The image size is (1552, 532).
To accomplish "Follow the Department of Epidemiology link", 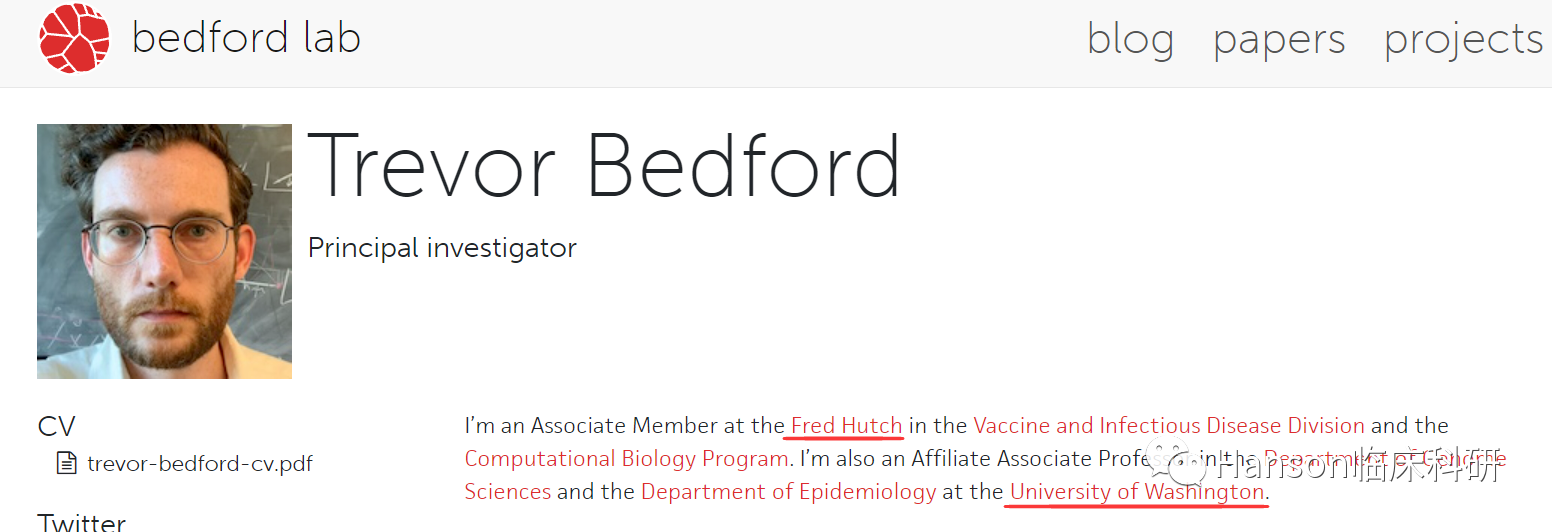I will [789, 492].
